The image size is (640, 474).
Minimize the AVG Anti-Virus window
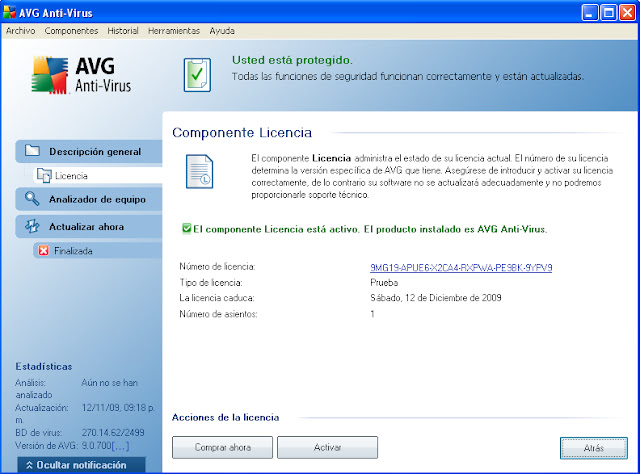point(590,13)
